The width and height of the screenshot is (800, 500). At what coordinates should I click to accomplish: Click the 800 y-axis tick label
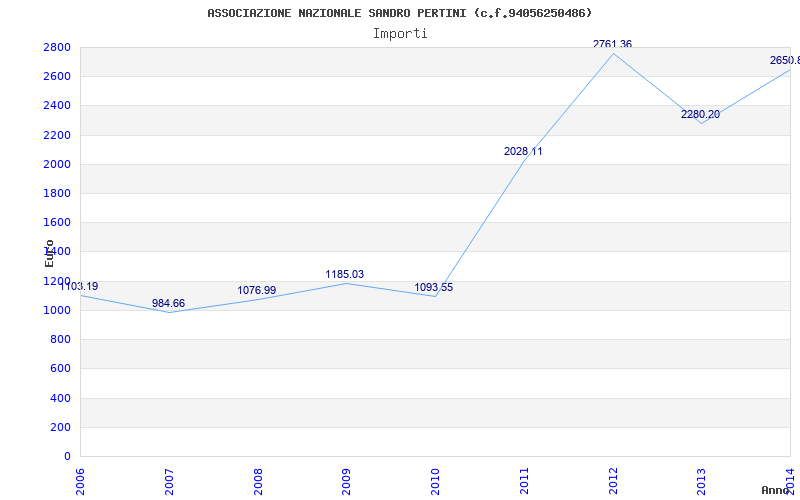click(60, 339)
